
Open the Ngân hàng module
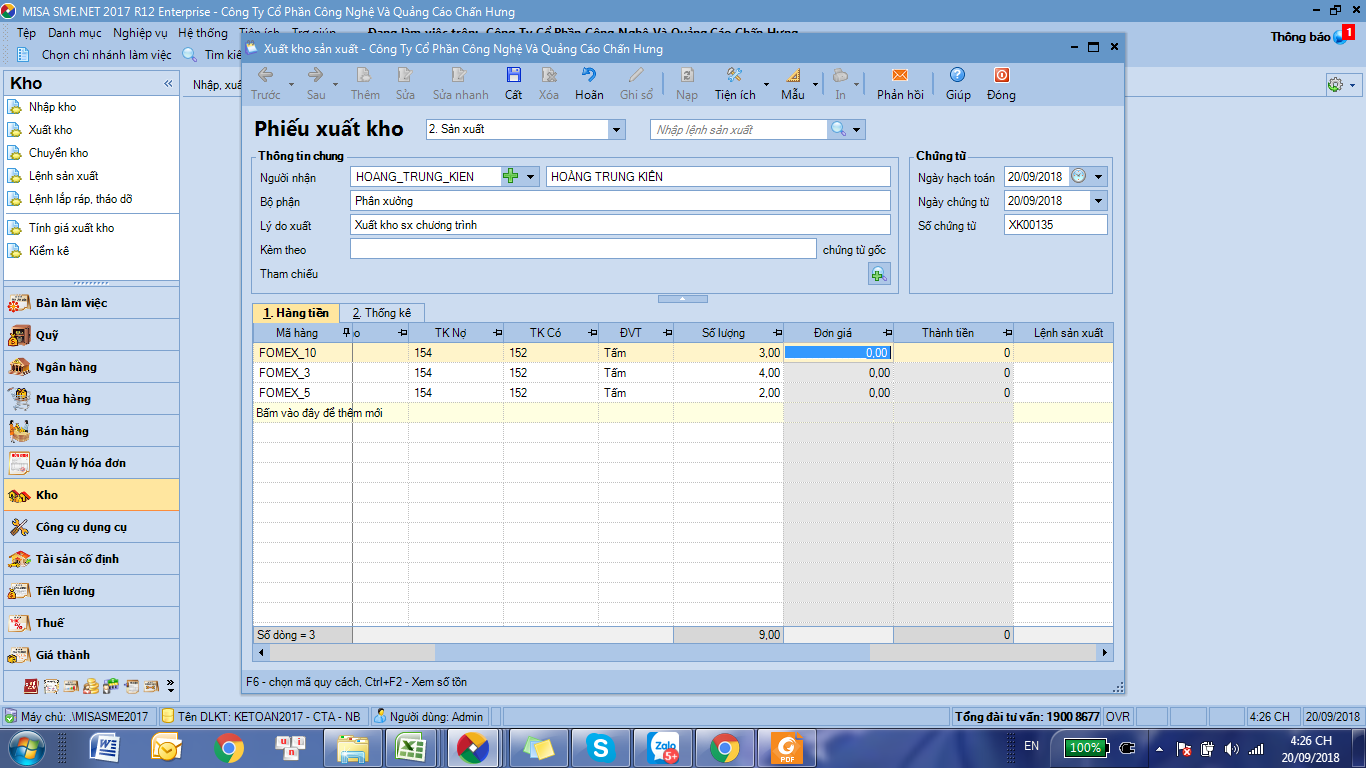tap(91, 367)
